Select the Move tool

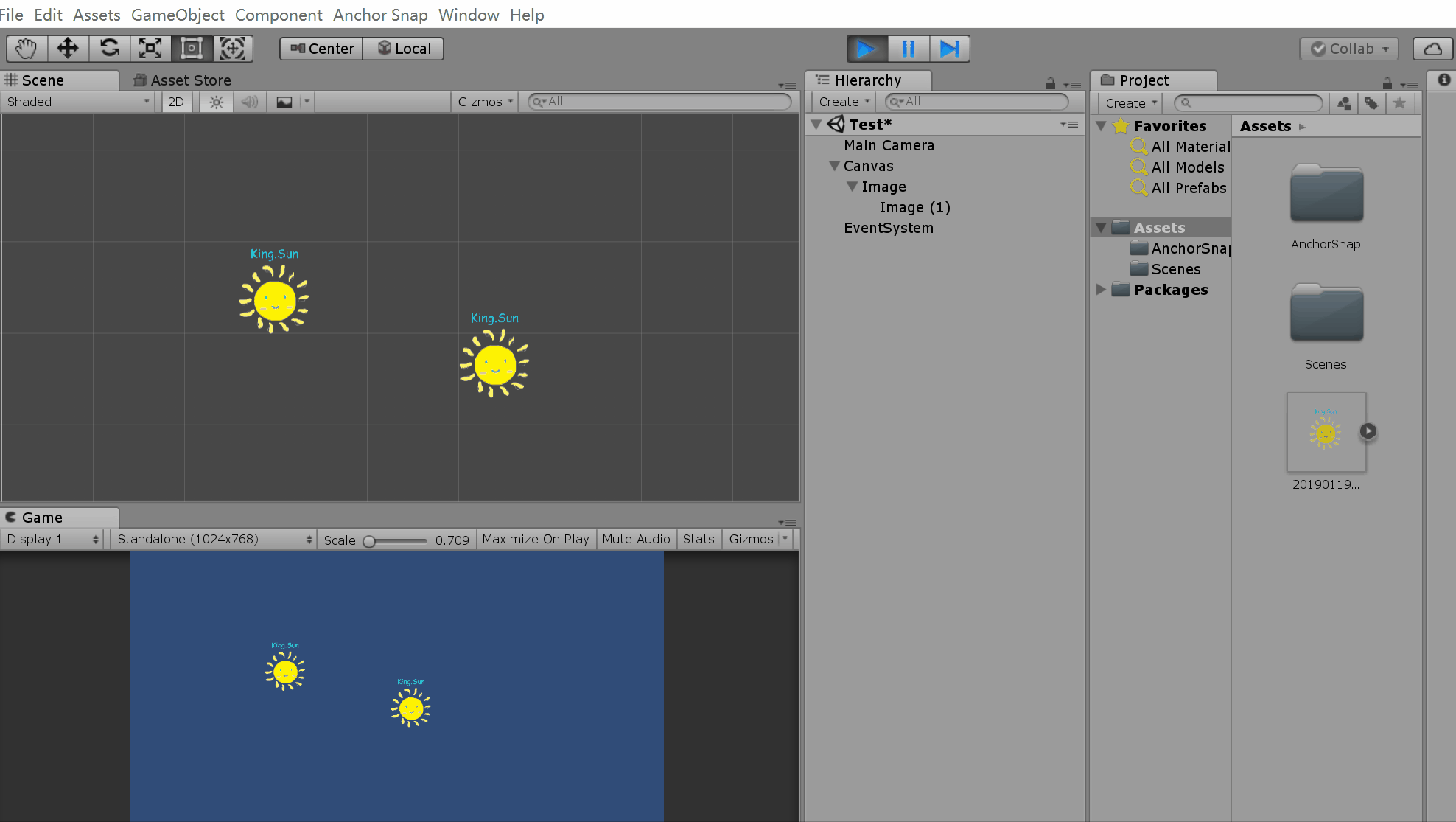tap(68, 49)
